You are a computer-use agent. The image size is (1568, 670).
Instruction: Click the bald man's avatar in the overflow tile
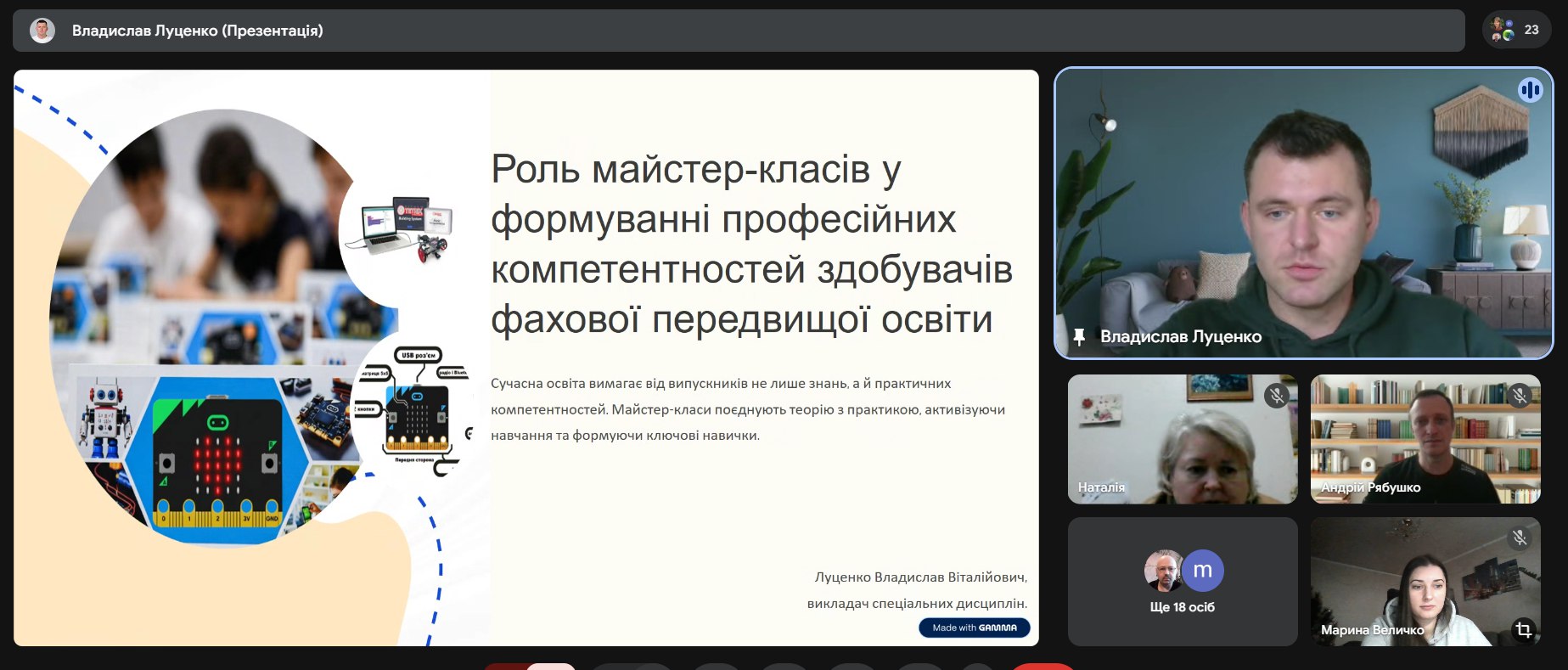click(x=1163, y=571)
